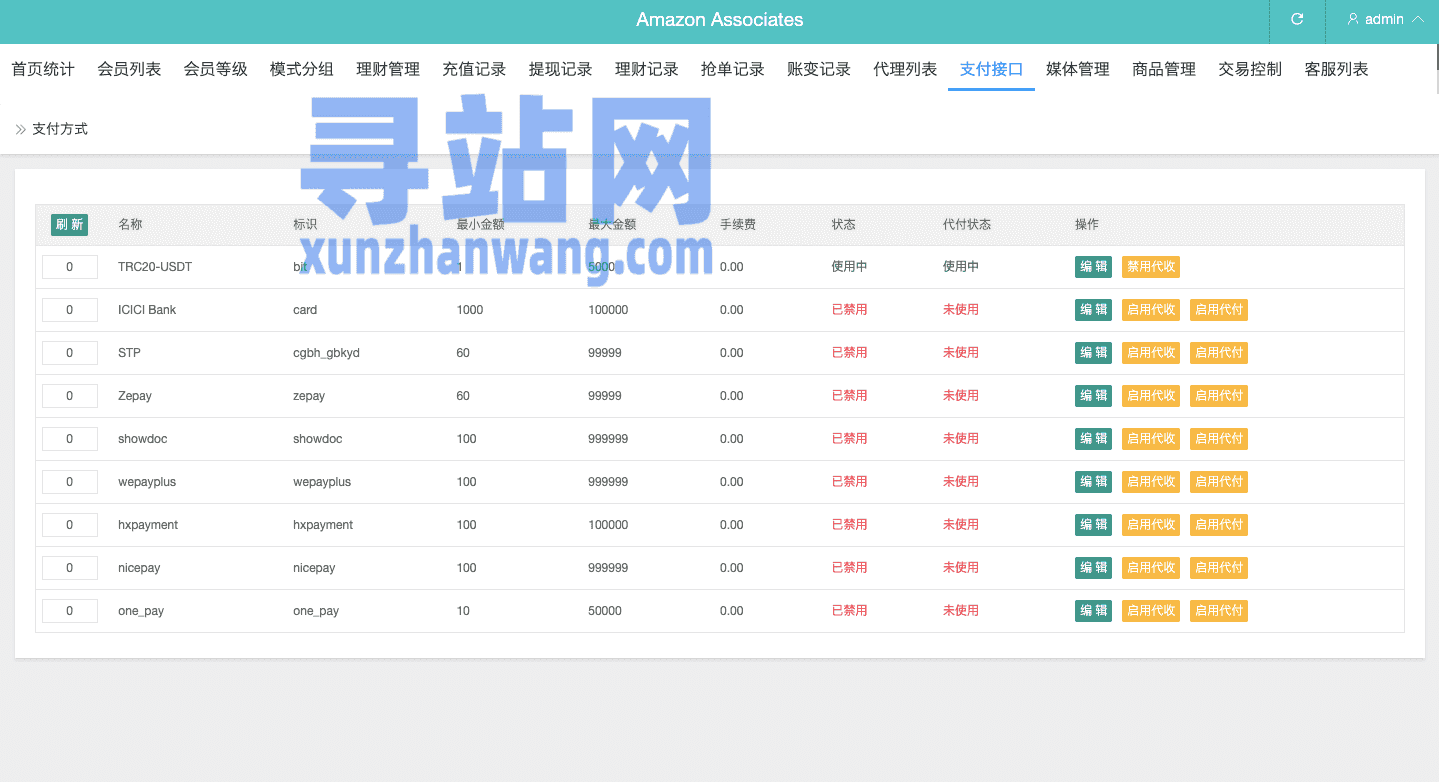Enable 启用代付 for Zepay
Image resolution: width=1439 pixels, height=782 pixels.
[1218, 396]
